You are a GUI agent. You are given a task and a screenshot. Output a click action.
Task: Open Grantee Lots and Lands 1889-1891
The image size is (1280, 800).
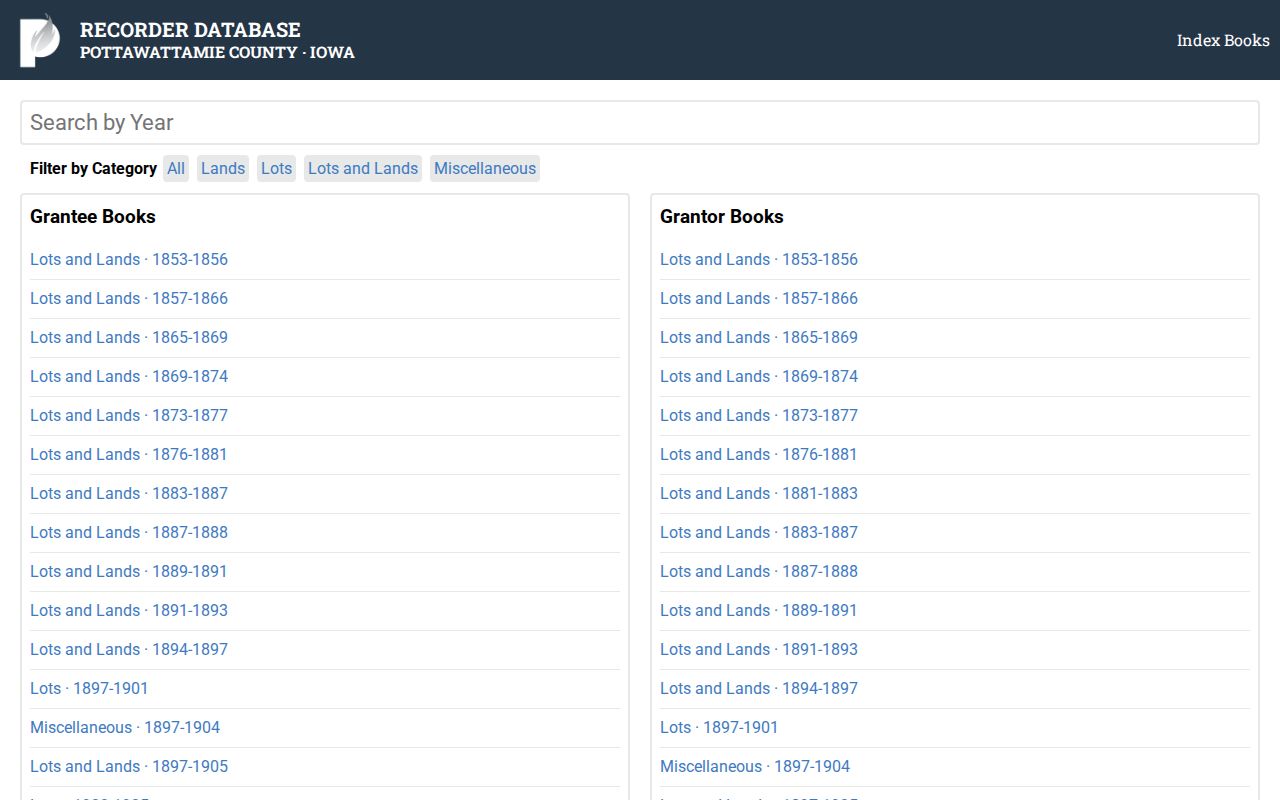[x=129, y=571]
